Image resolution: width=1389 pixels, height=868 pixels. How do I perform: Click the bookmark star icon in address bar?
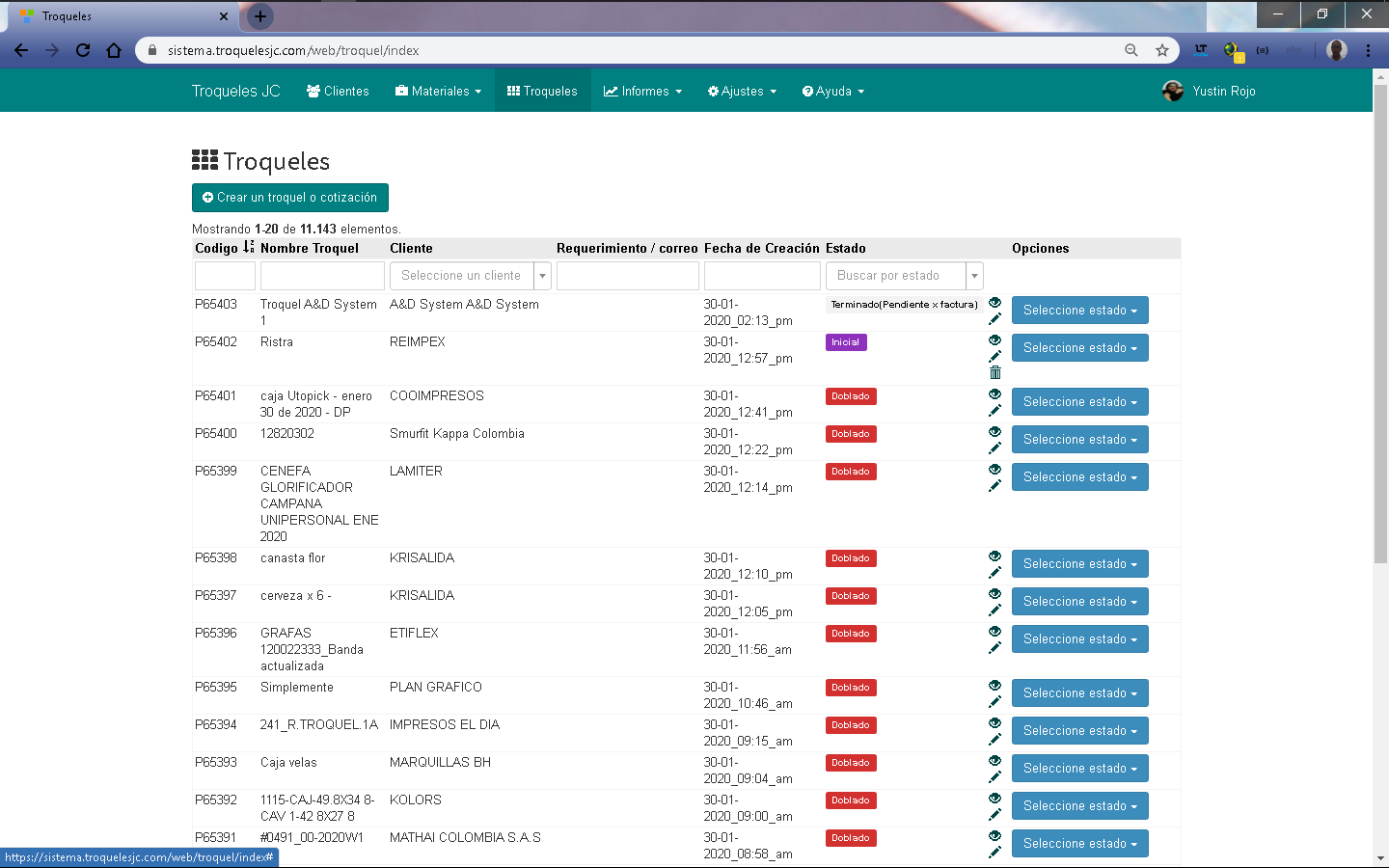(x=1162, y=50)
